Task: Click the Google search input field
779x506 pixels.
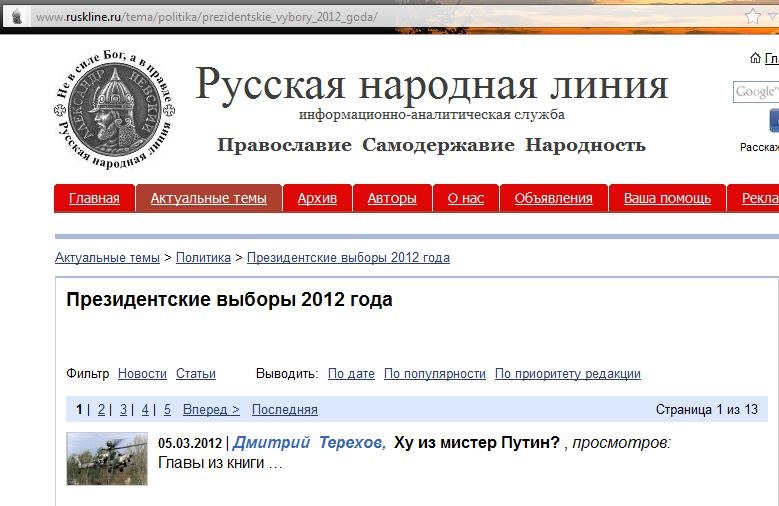Action: [755, 92]
